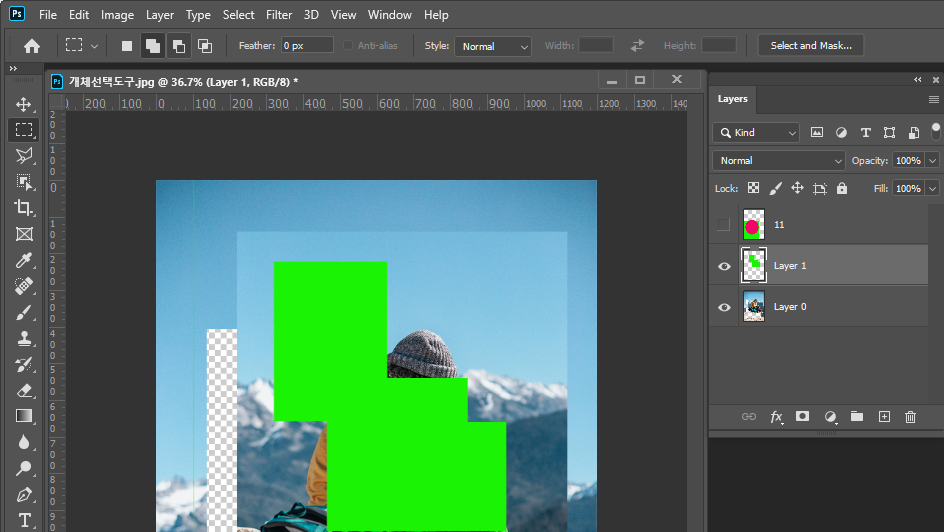
Task: Create new fill or adjustment layer
Action: coord(830,416)
